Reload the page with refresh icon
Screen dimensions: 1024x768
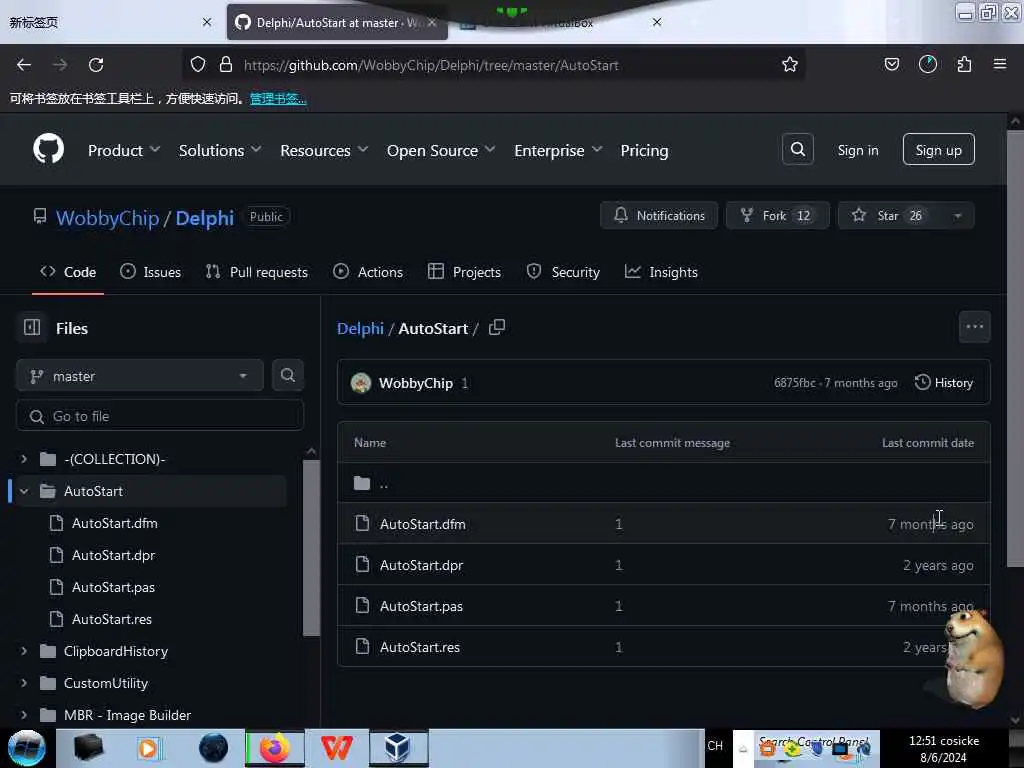click(x=96, y=65)
